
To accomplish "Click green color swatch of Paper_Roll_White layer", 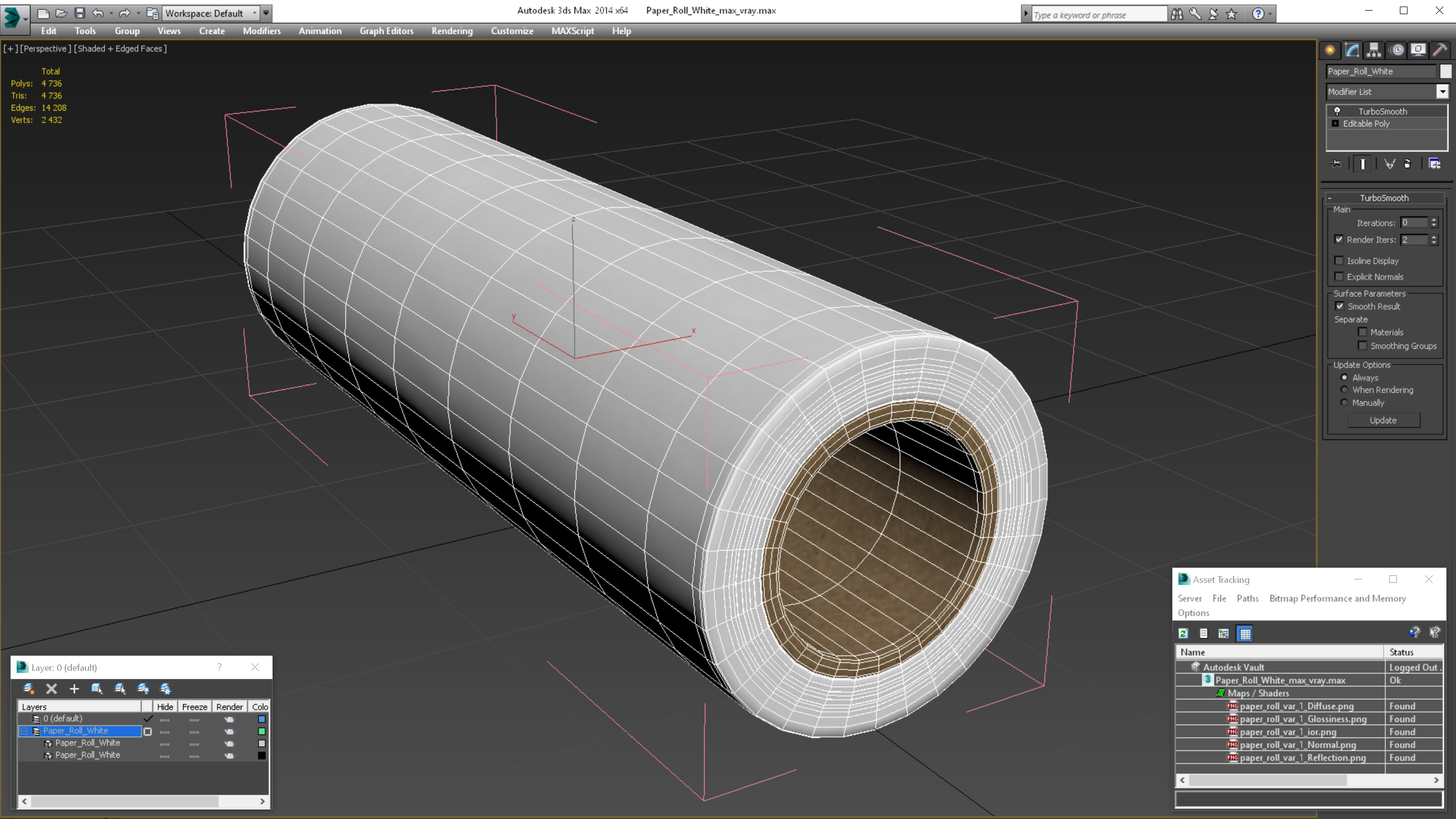I will pyautogui.click(x=262, y=732).
